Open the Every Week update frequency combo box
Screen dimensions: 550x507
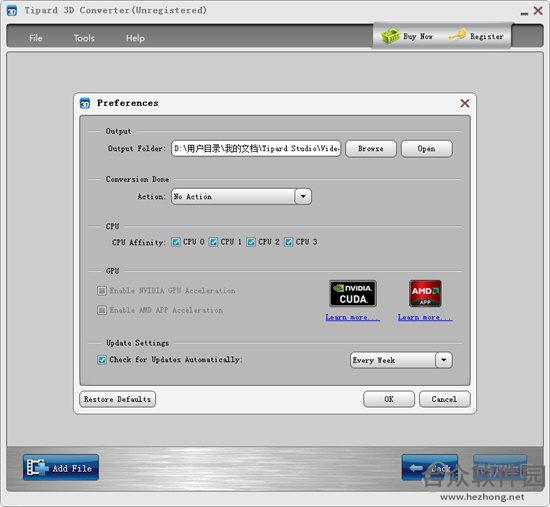point(401,360)
